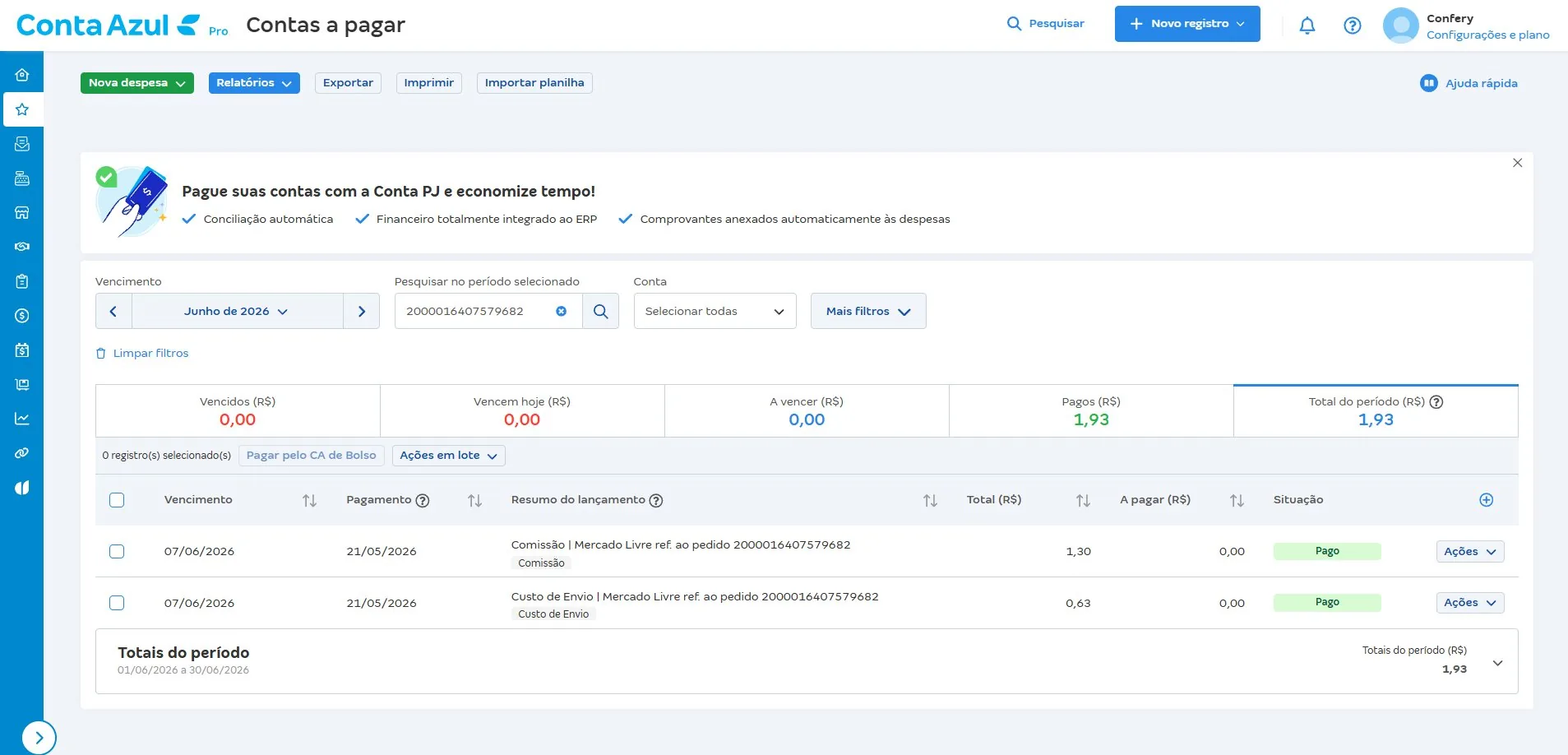Expand sidebar with round arrow button
1568x755 pixels.
coord(39,738)
